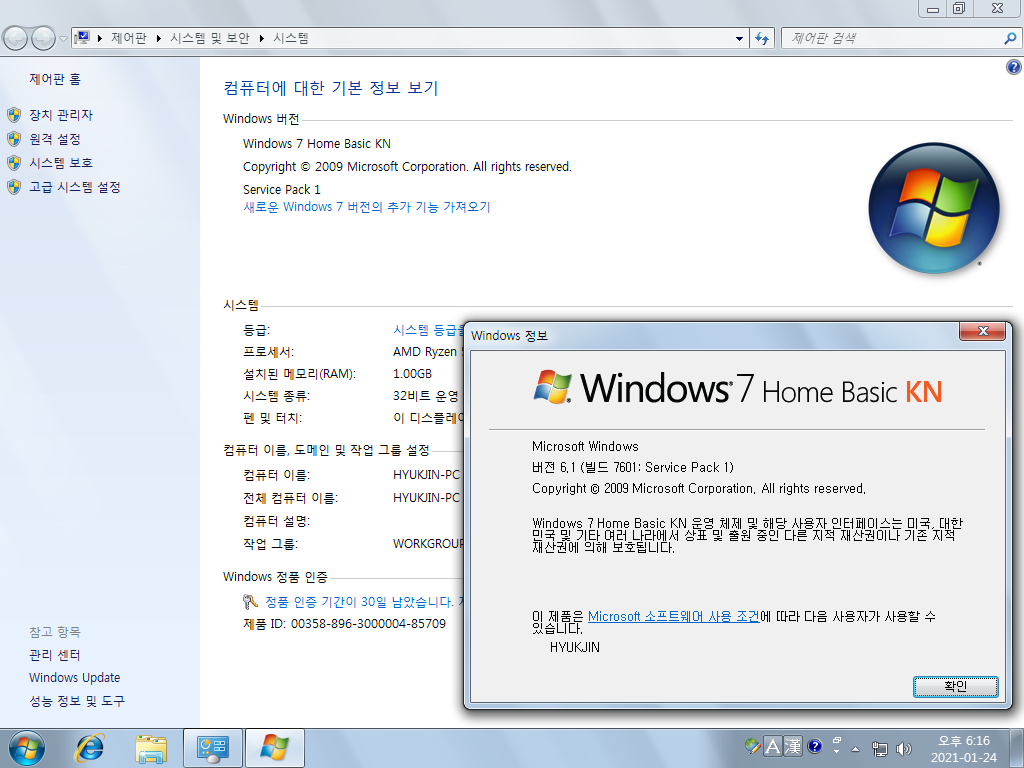
Task: Open help with the blue question icon
Action: click(x=1014, y=67)
